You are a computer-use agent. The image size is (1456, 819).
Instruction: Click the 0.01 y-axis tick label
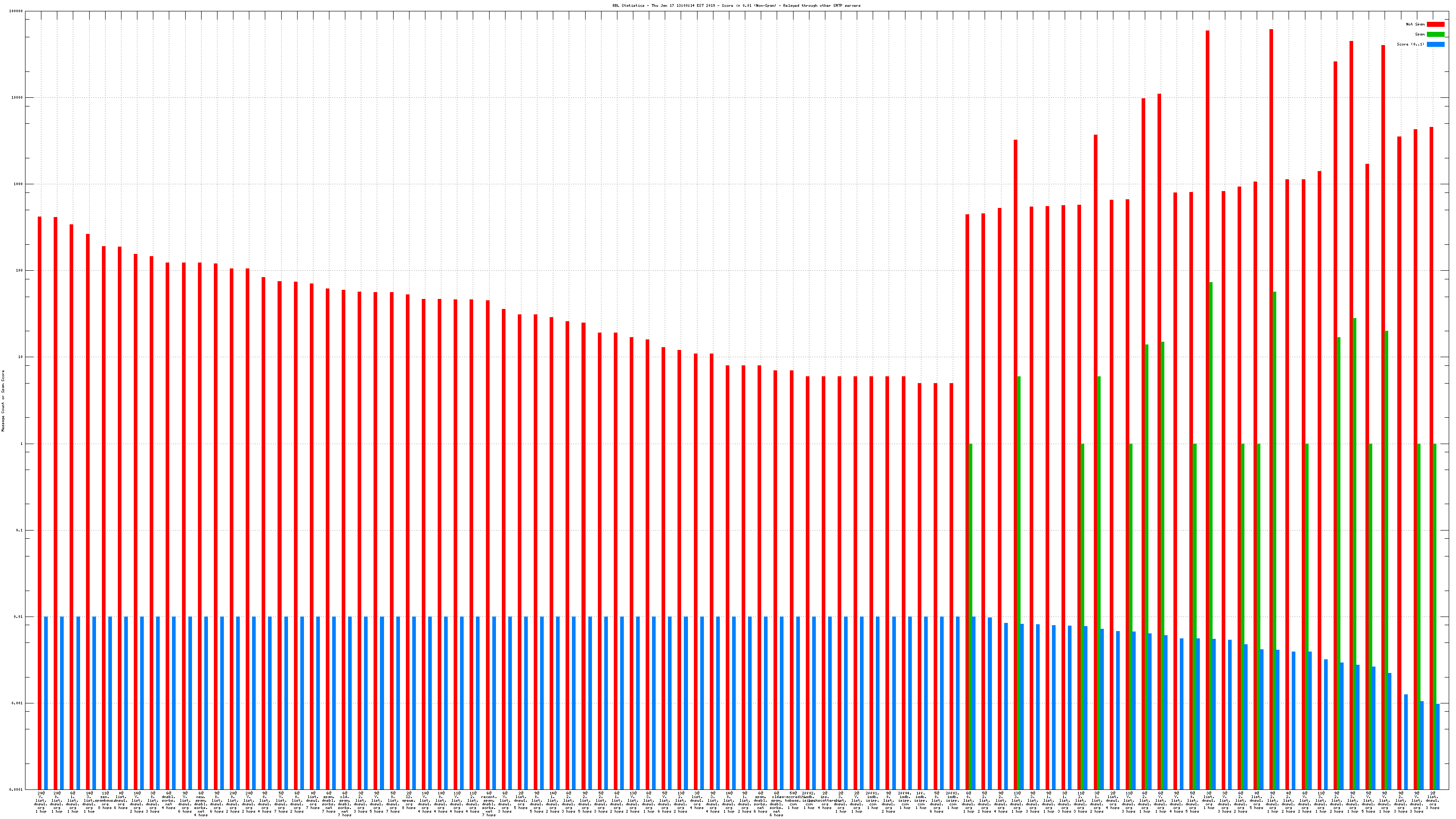[19, 617]
